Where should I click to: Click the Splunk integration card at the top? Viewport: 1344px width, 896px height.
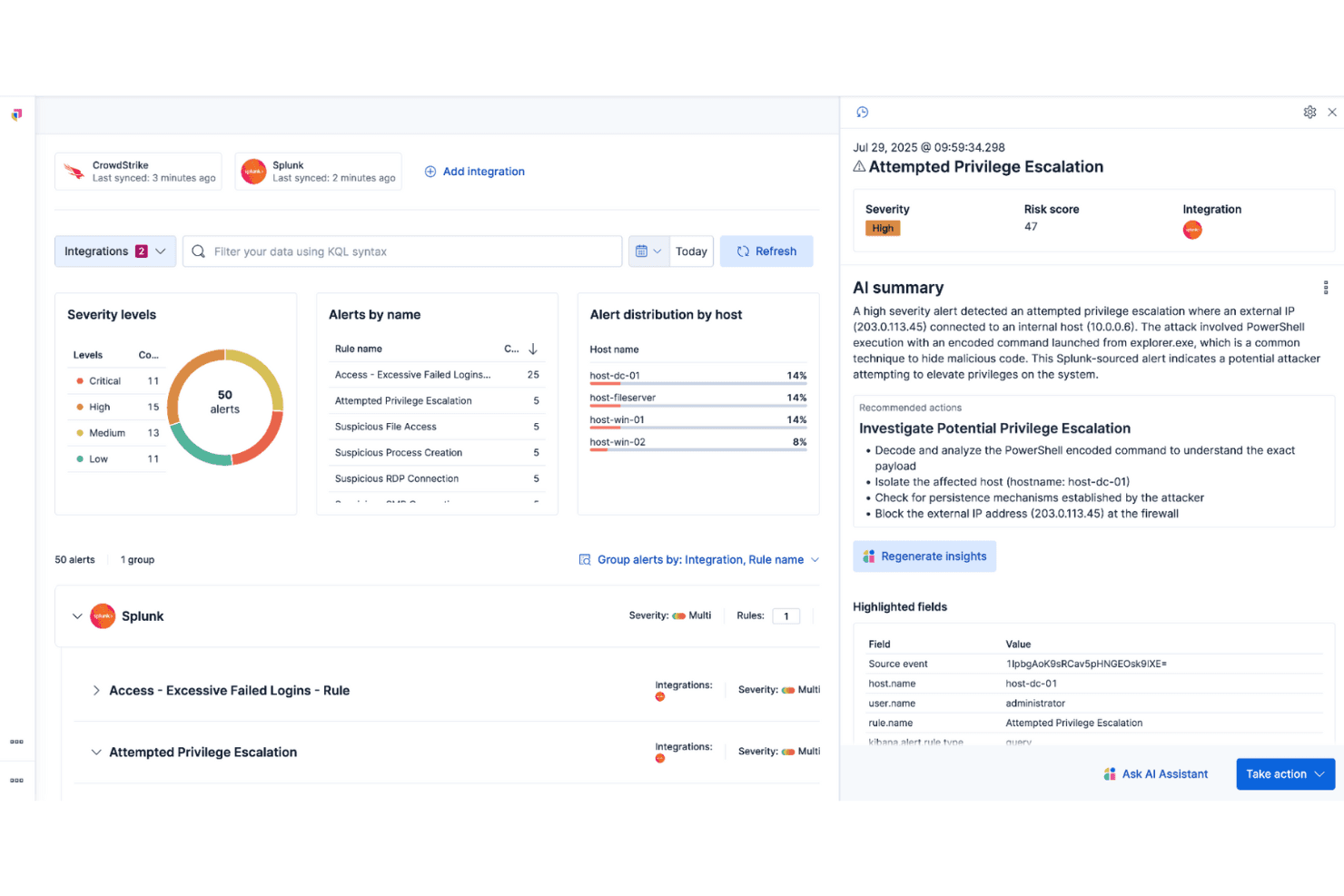click(x=318, y=172)
